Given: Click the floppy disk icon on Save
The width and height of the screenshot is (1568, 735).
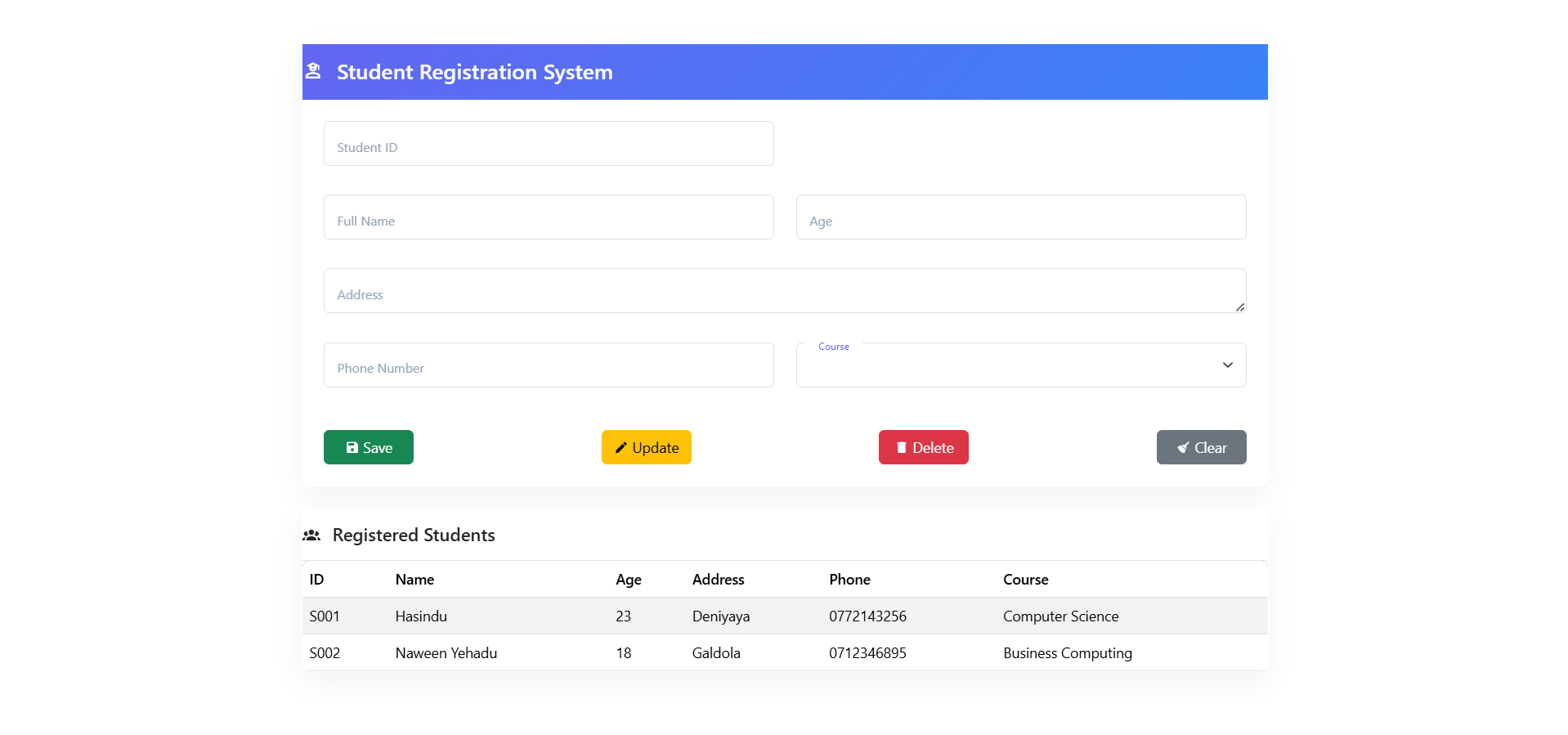Looking at the screenshot, I should tap(352, 448).
